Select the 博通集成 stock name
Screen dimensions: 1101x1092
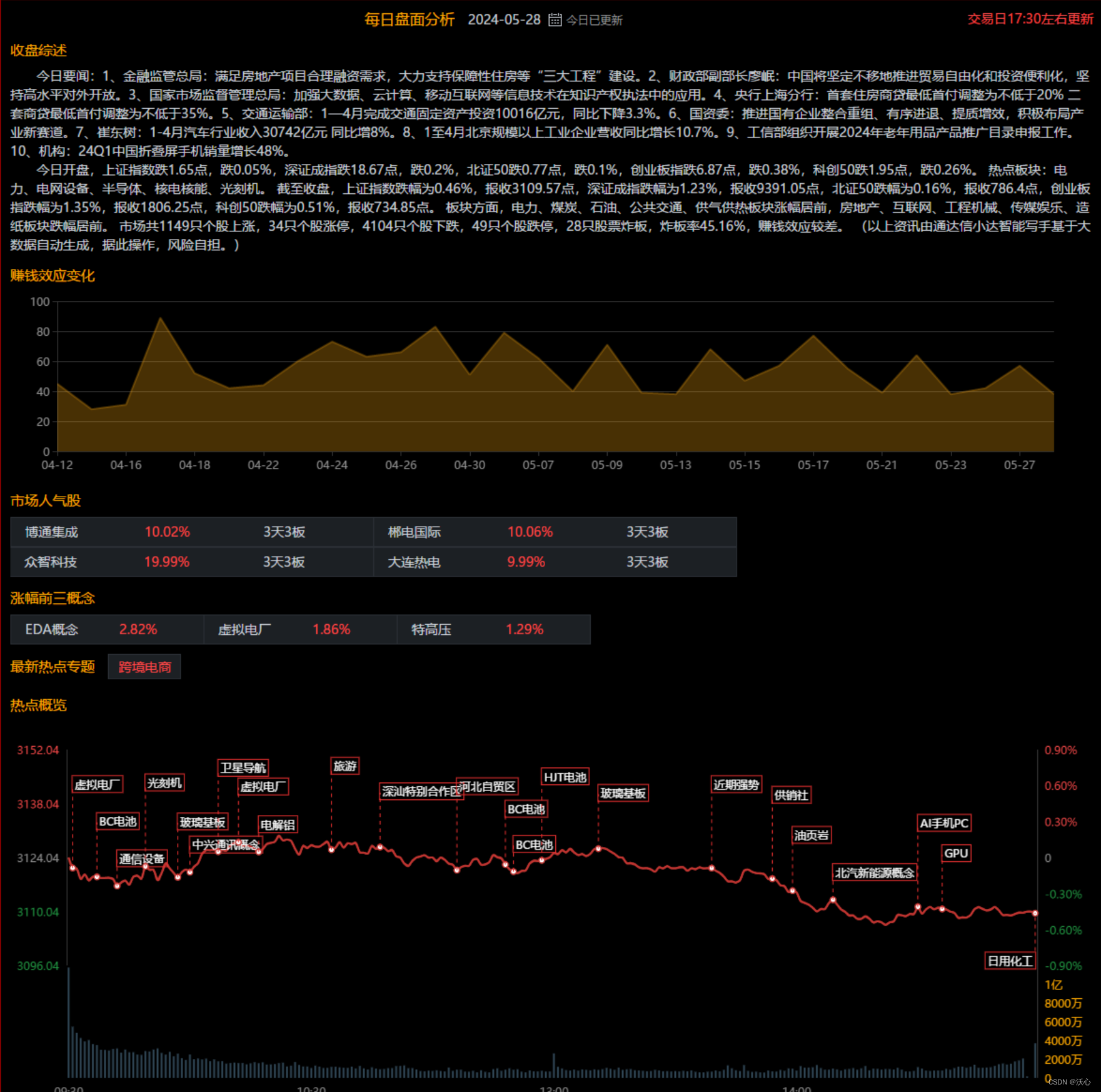tap(51, 532)
